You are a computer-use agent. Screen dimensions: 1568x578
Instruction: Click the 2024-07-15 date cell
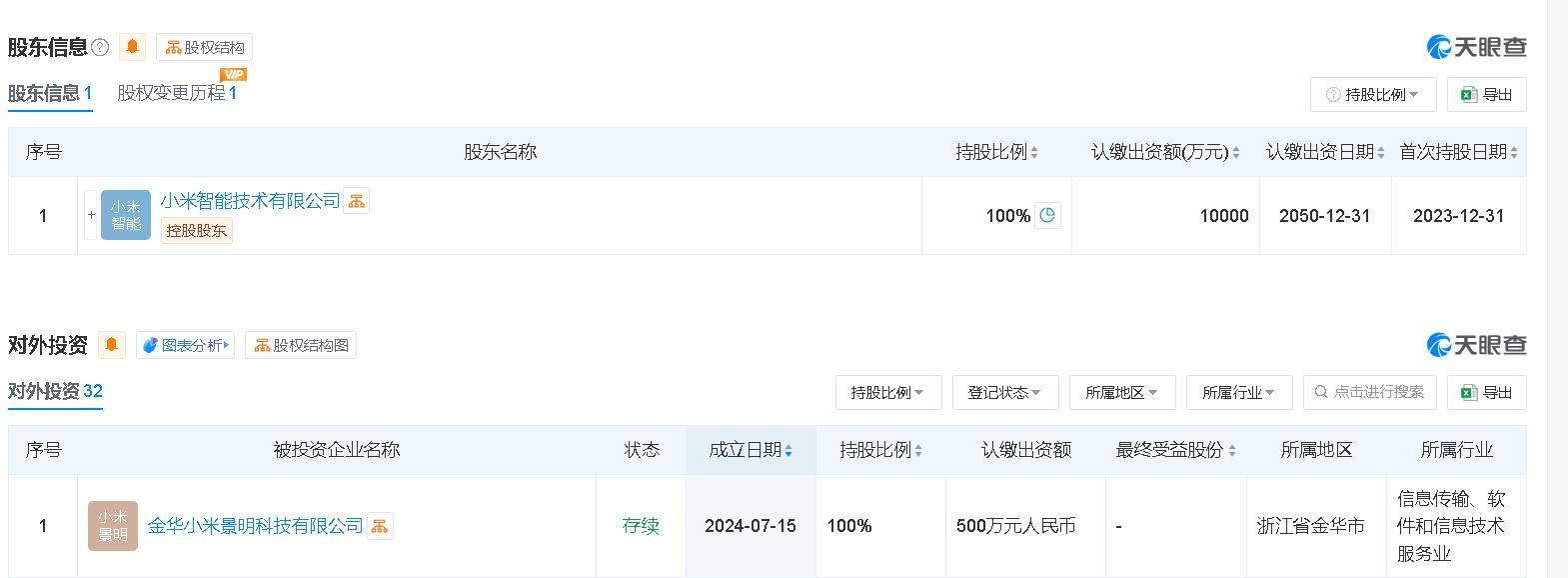click(x=751, y=525)
